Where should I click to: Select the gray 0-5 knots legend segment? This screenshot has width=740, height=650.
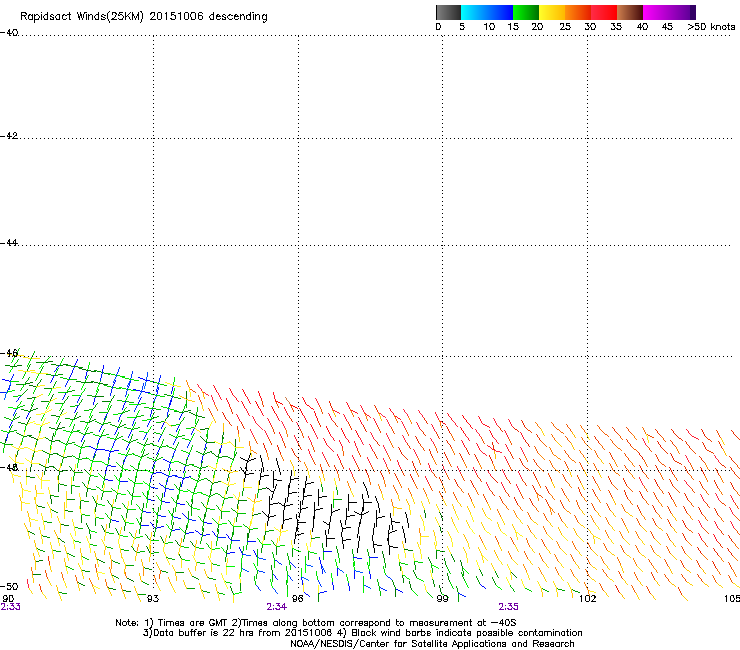tap(448, 12)
